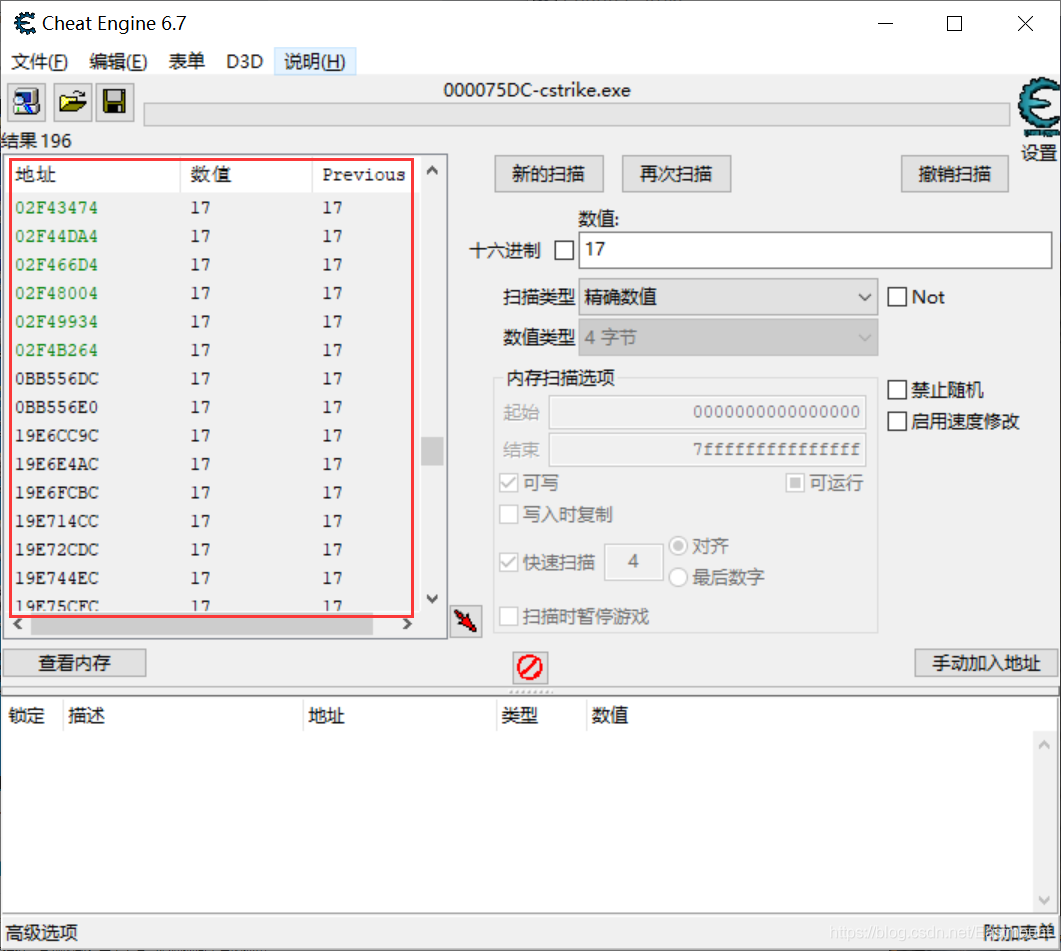
Task: Select address row 19E6FCBC
Action: click(211, 492)
